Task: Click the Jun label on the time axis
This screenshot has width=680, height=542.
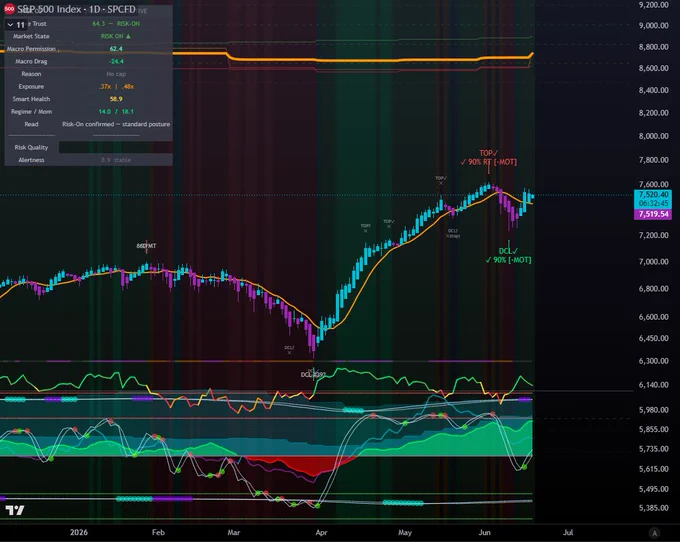Action: tap(484, 532)
